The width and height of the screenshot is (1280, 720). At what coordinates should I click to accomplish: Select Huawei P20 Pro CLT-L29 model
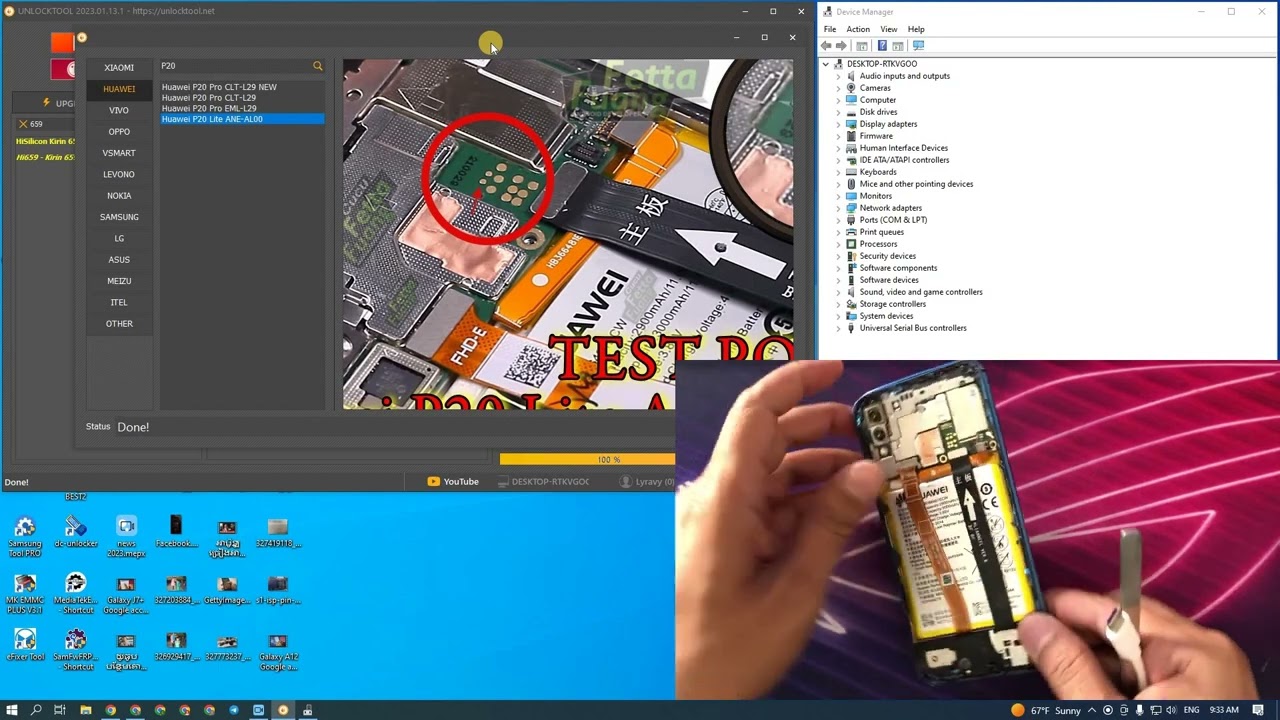[x=208, y=98]
